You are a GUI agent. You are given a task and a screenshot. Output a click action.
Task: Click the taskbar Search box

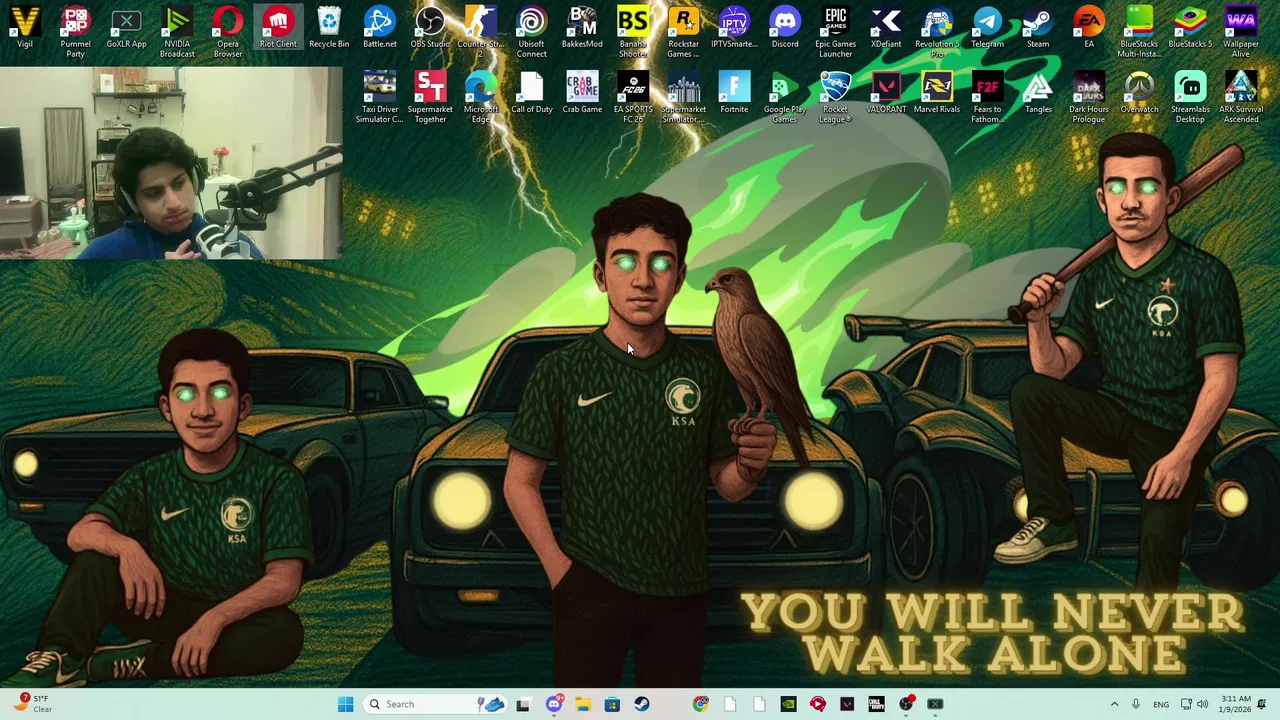(435, 704)
